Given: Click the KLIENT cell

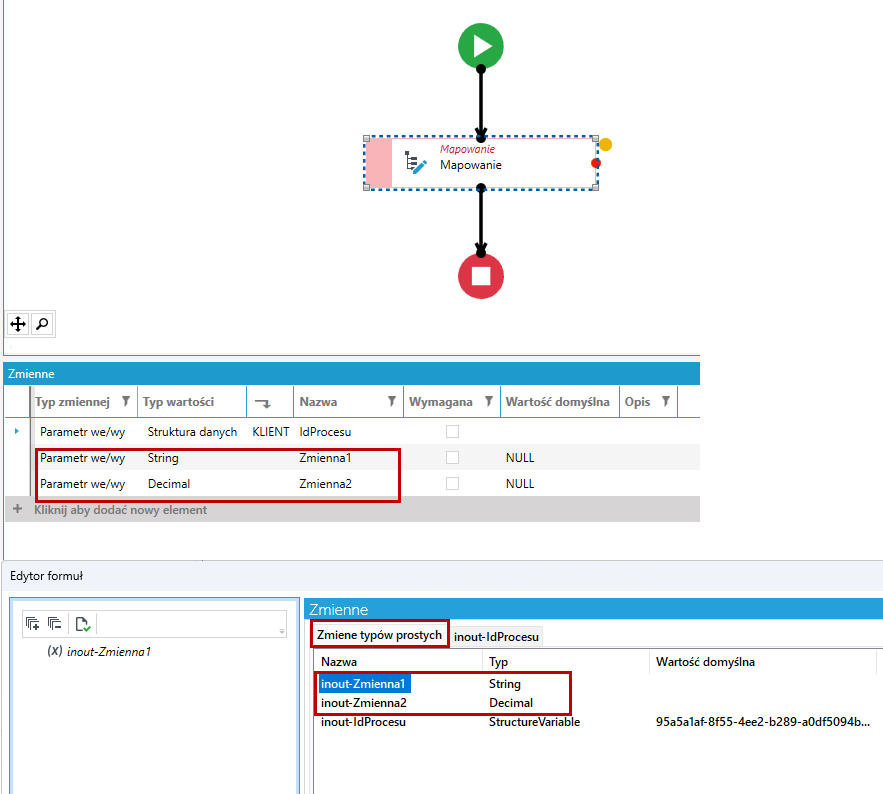Looking at the screenshot, I should 271,432.
